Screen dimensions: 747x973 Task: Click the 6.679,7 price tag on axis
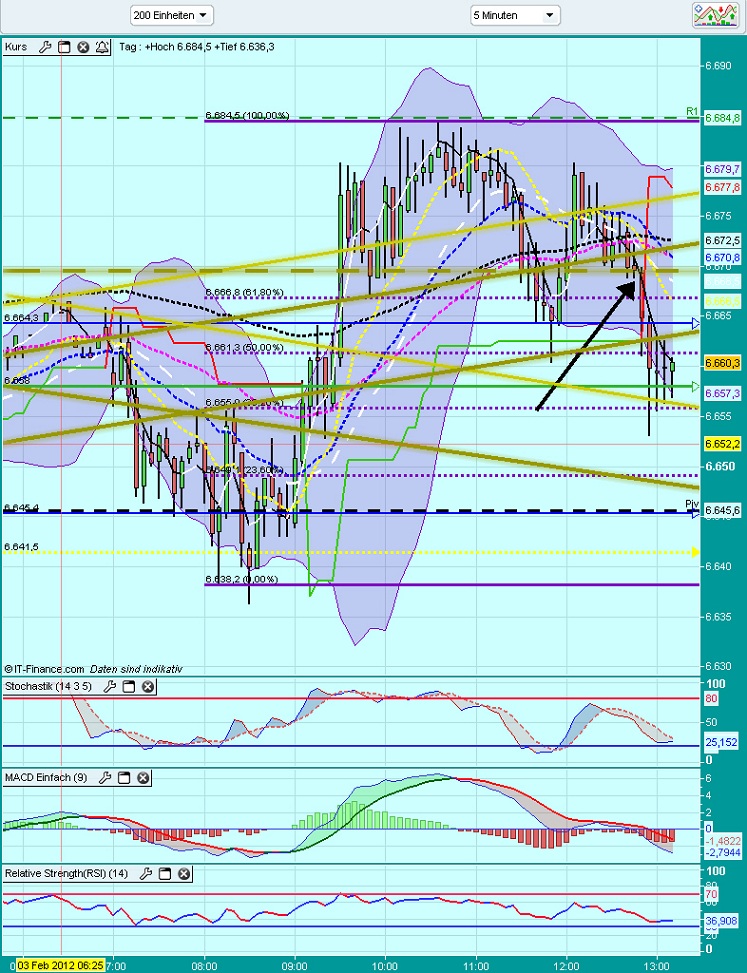coord(722,169)
